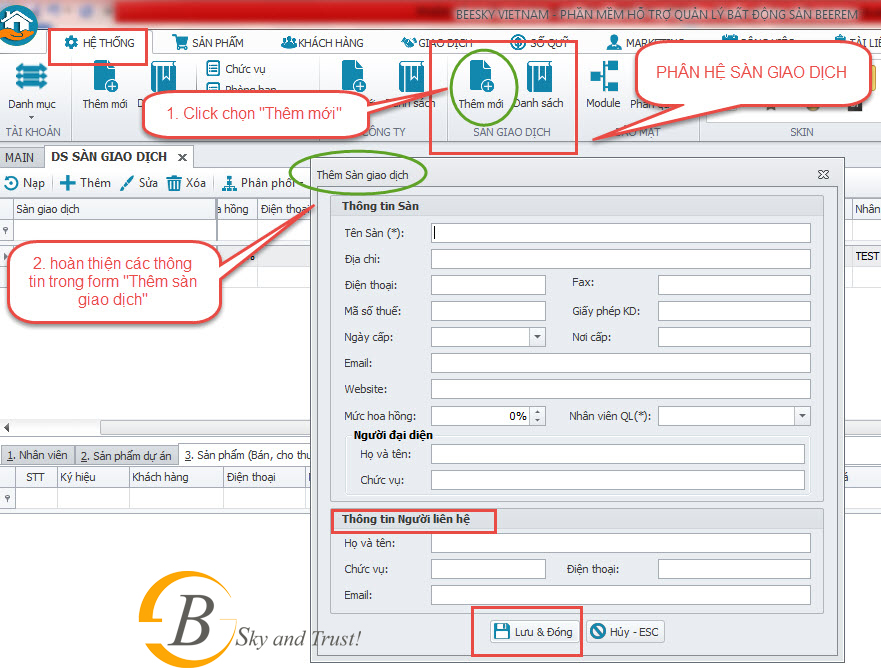Expand the Danh mục dropdown arrow
881x668 pixels.
(31, 117)
